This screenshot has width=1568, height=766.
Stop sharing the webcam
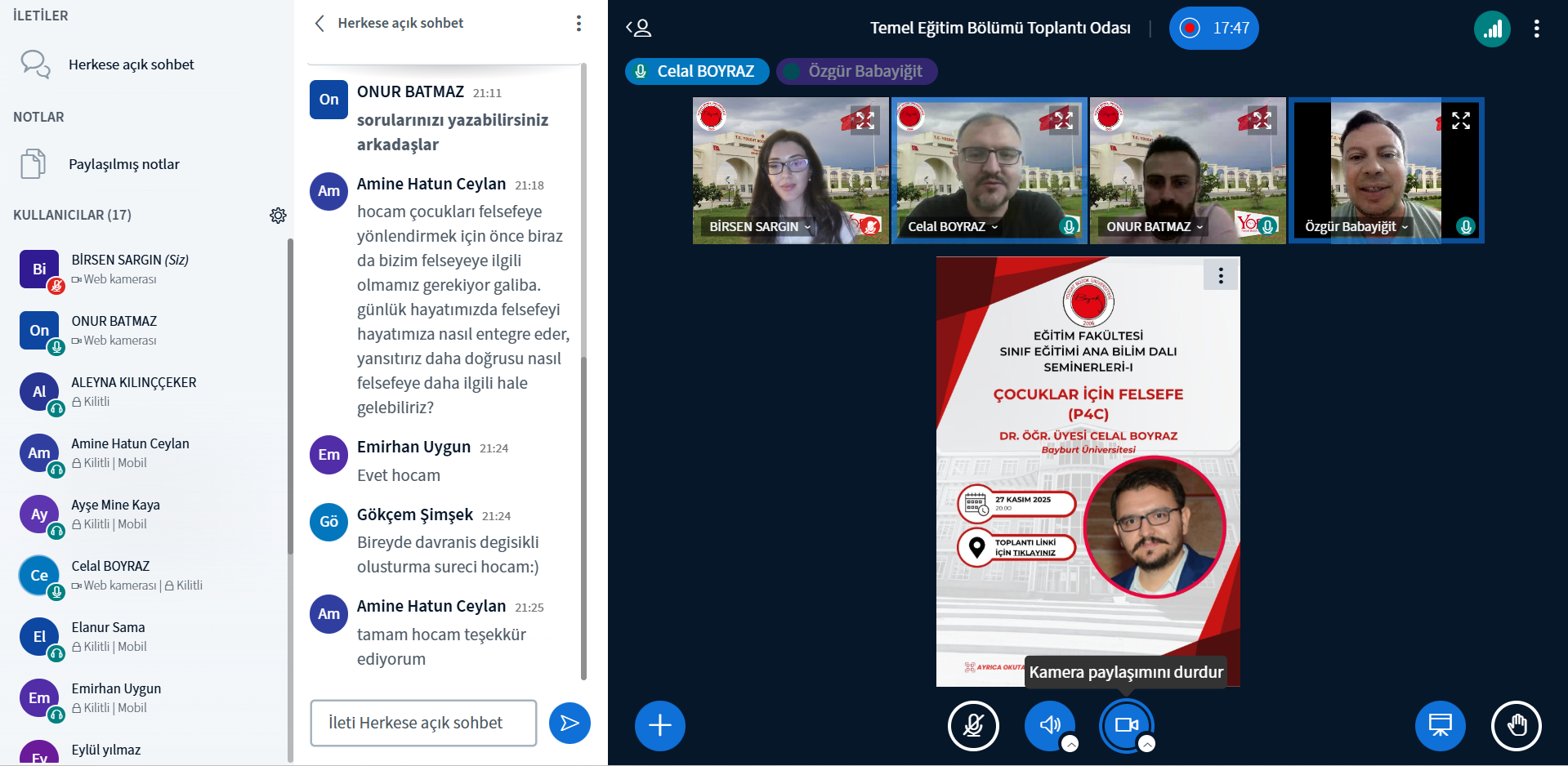click(1126, 725)
